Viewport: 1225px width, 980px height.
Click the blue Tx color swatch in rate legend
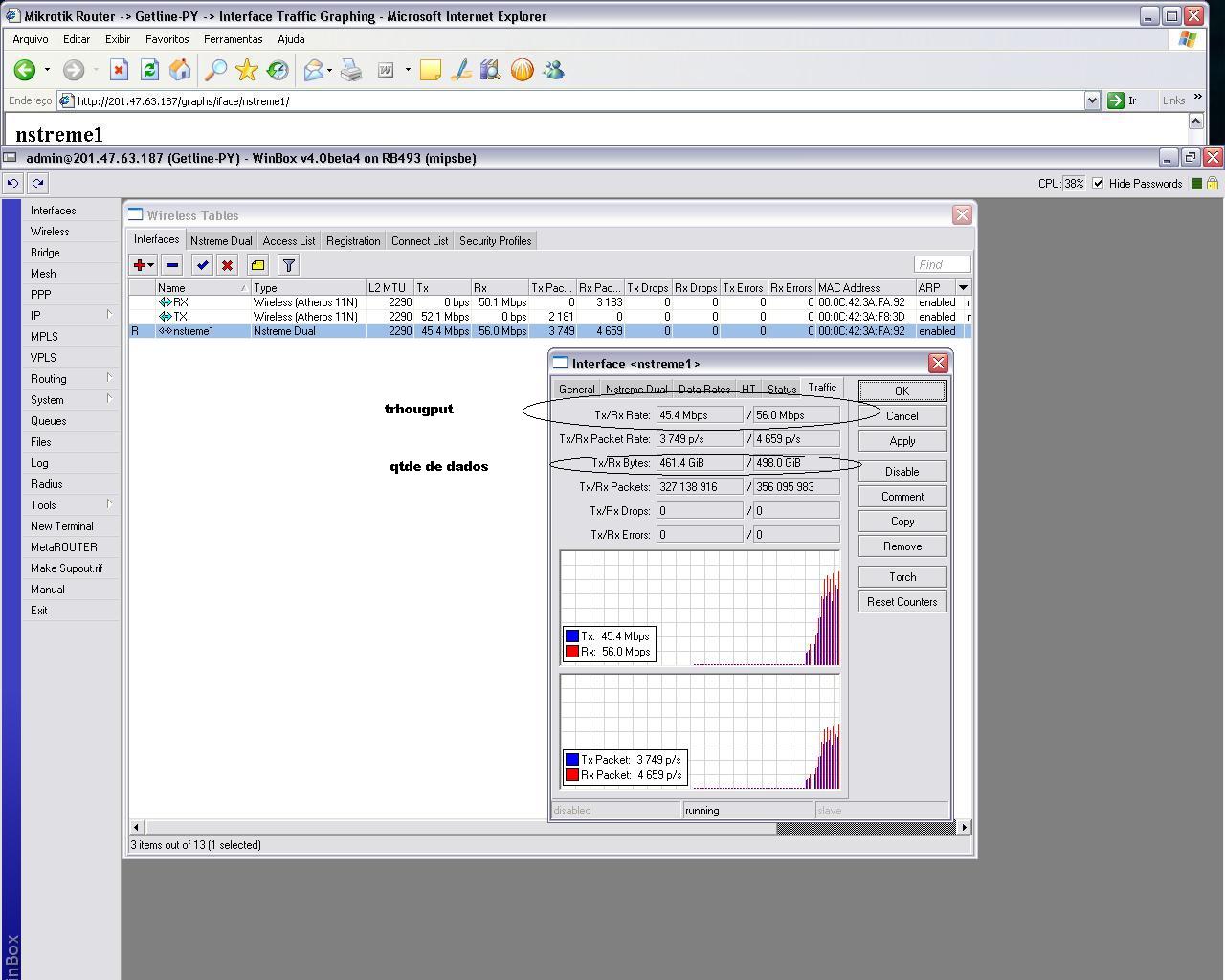[572, 636]
